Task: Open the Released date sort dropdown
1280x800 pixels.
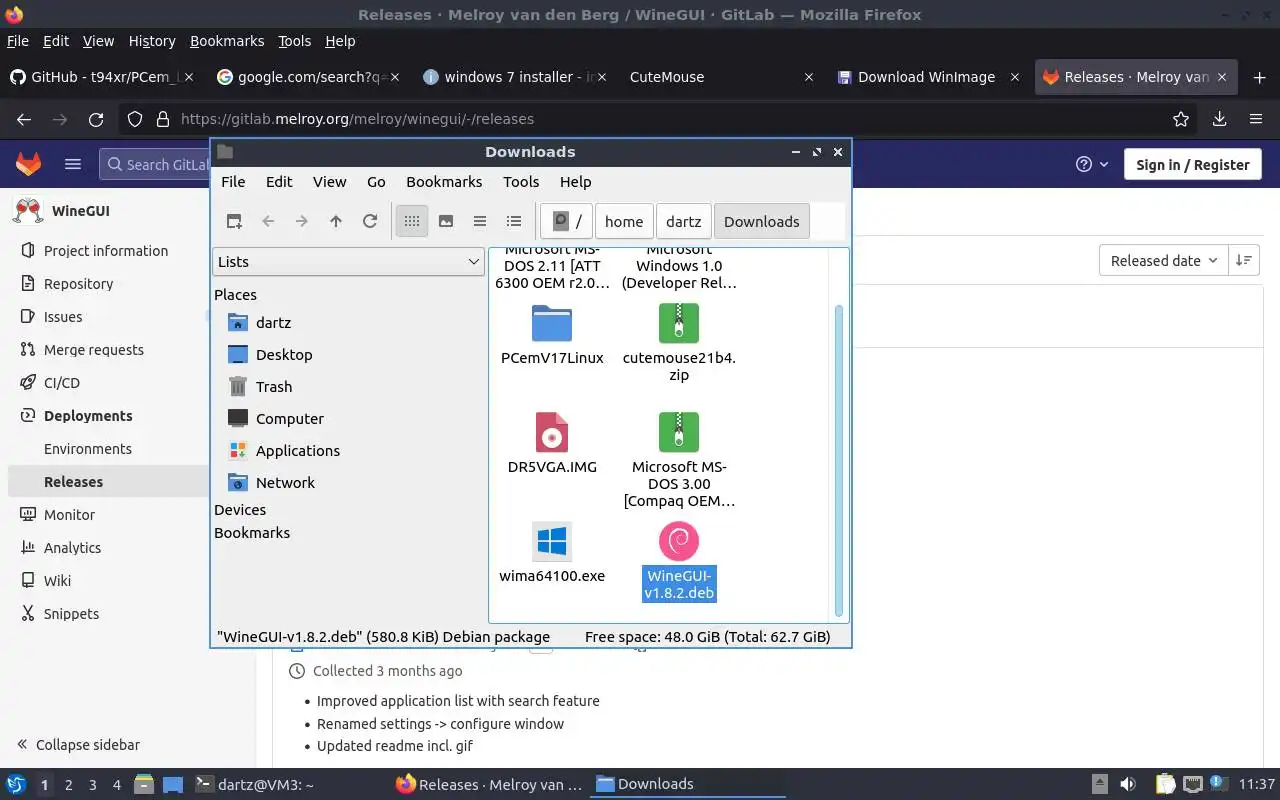Action: (1163, 260)
